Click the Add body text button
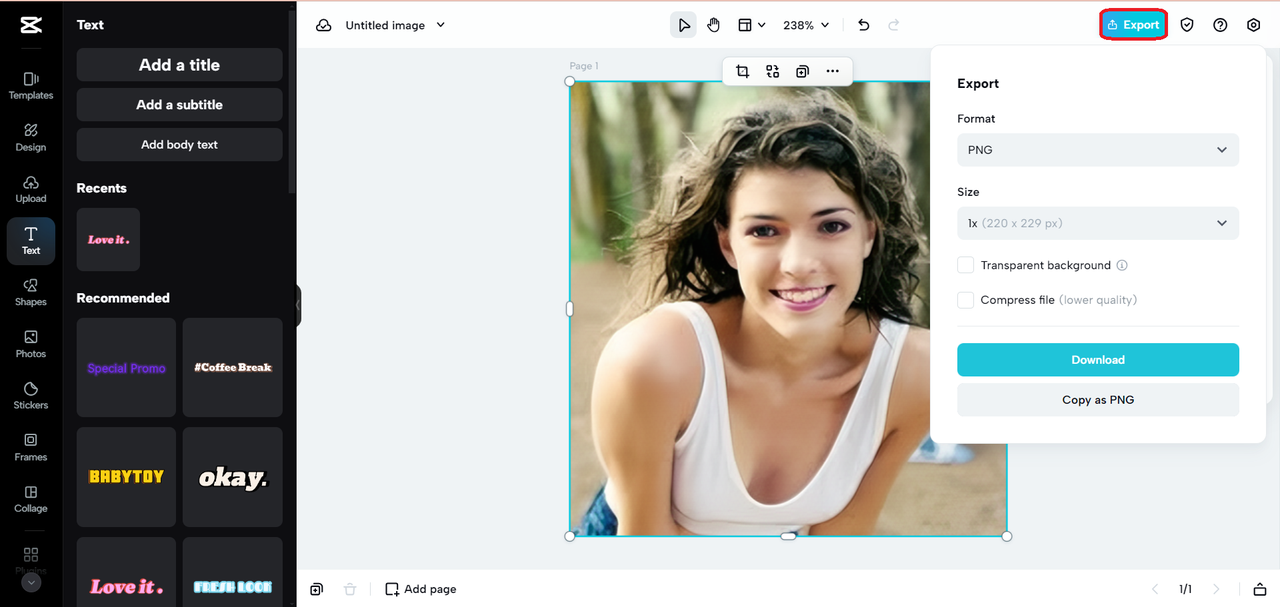 coord(179,145)
